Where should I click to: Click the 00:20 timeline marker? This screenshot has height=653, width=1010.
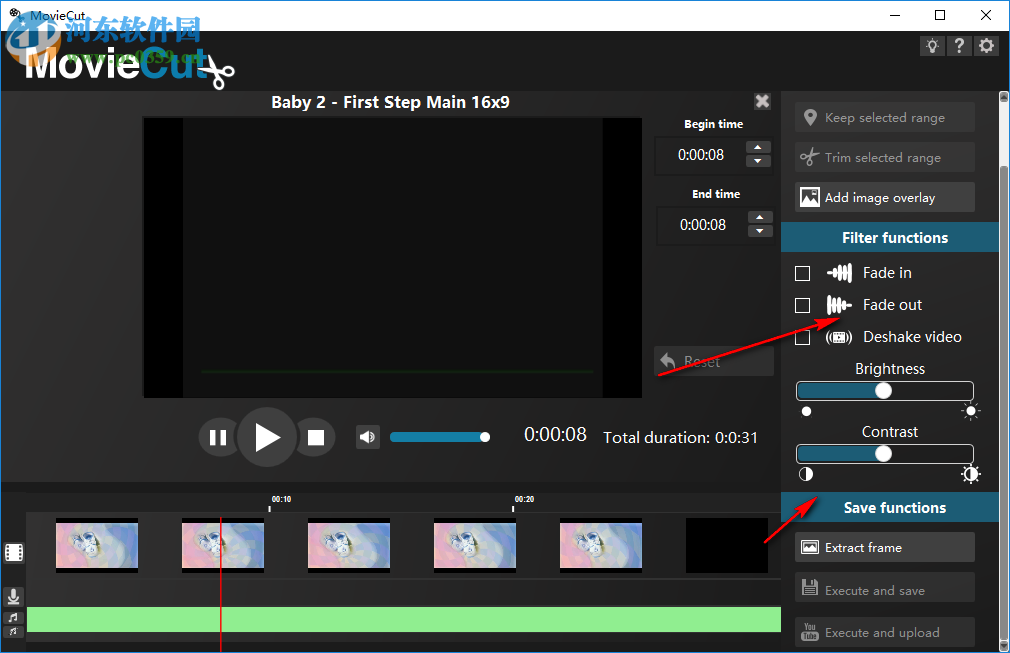click(524, 499)
